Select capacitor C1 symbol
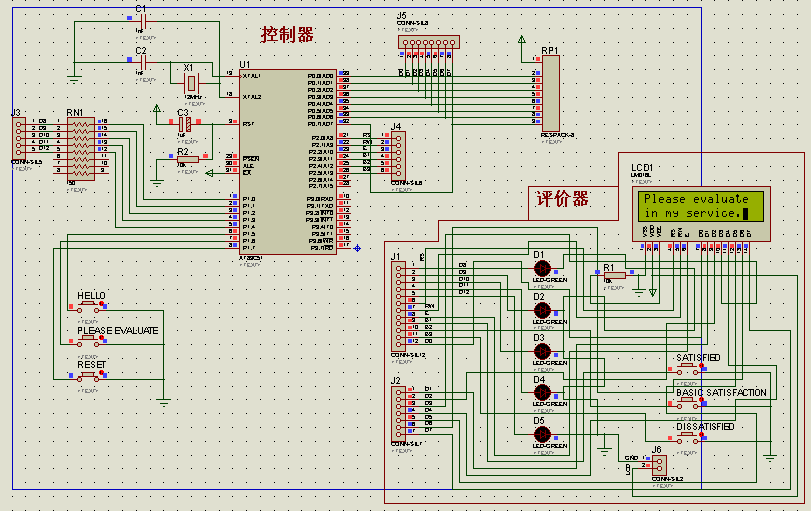811x511 pixels. tap(144, 22)
